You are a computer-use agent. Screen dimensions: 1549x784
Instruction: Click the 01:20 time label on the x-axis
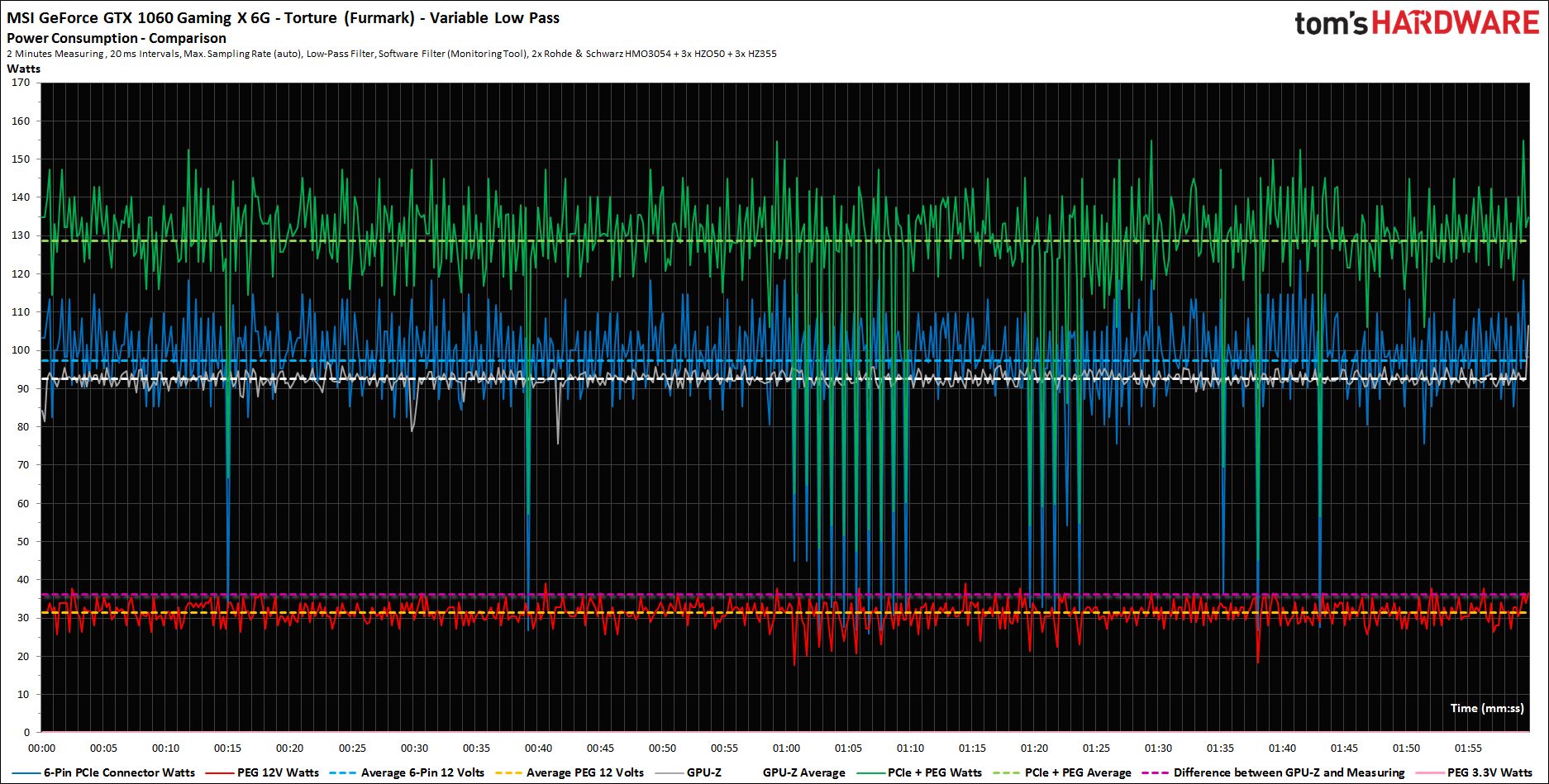(x=1034, y=748)
